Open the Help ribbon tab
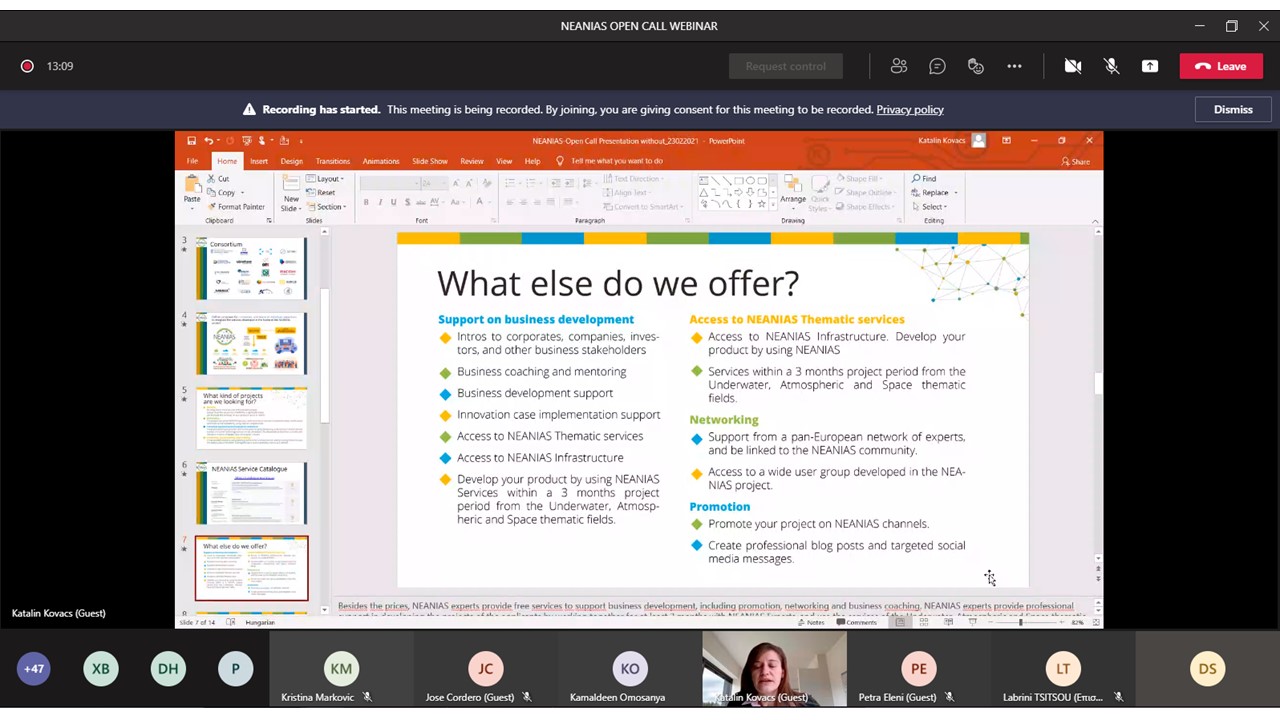Image resolution: width=1280 pixels, height=720 pixels. [532, 161]
